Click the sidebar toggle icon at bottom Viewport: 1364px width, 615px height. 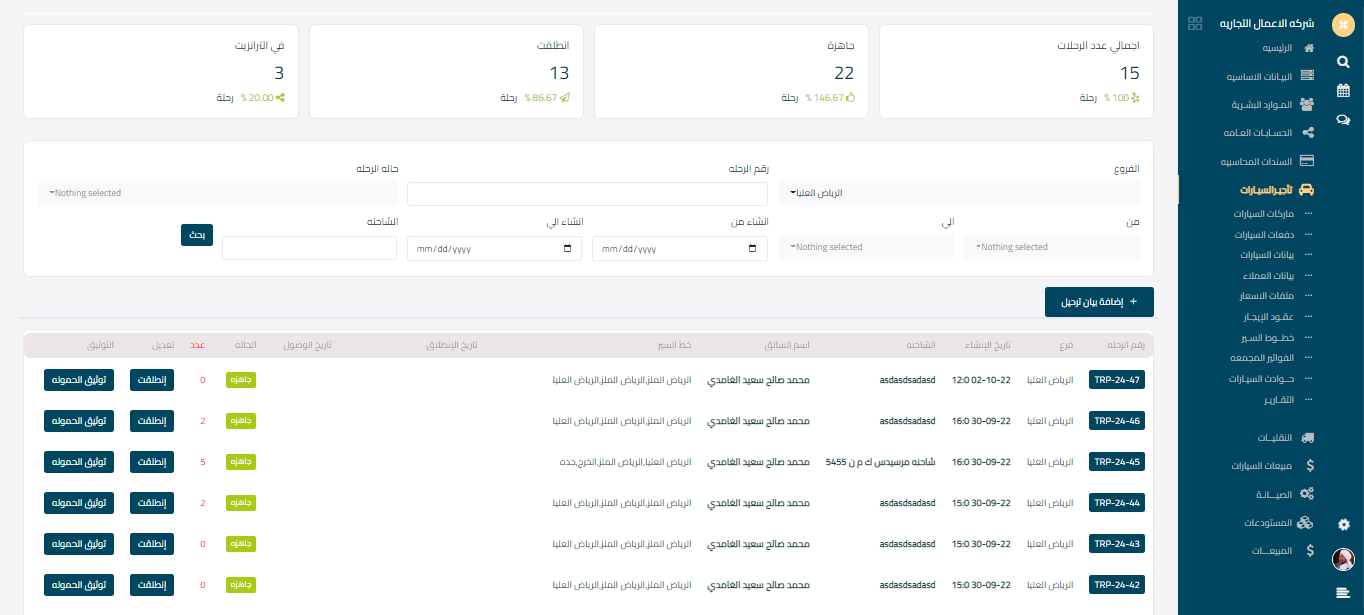(x=1343, y=593)
